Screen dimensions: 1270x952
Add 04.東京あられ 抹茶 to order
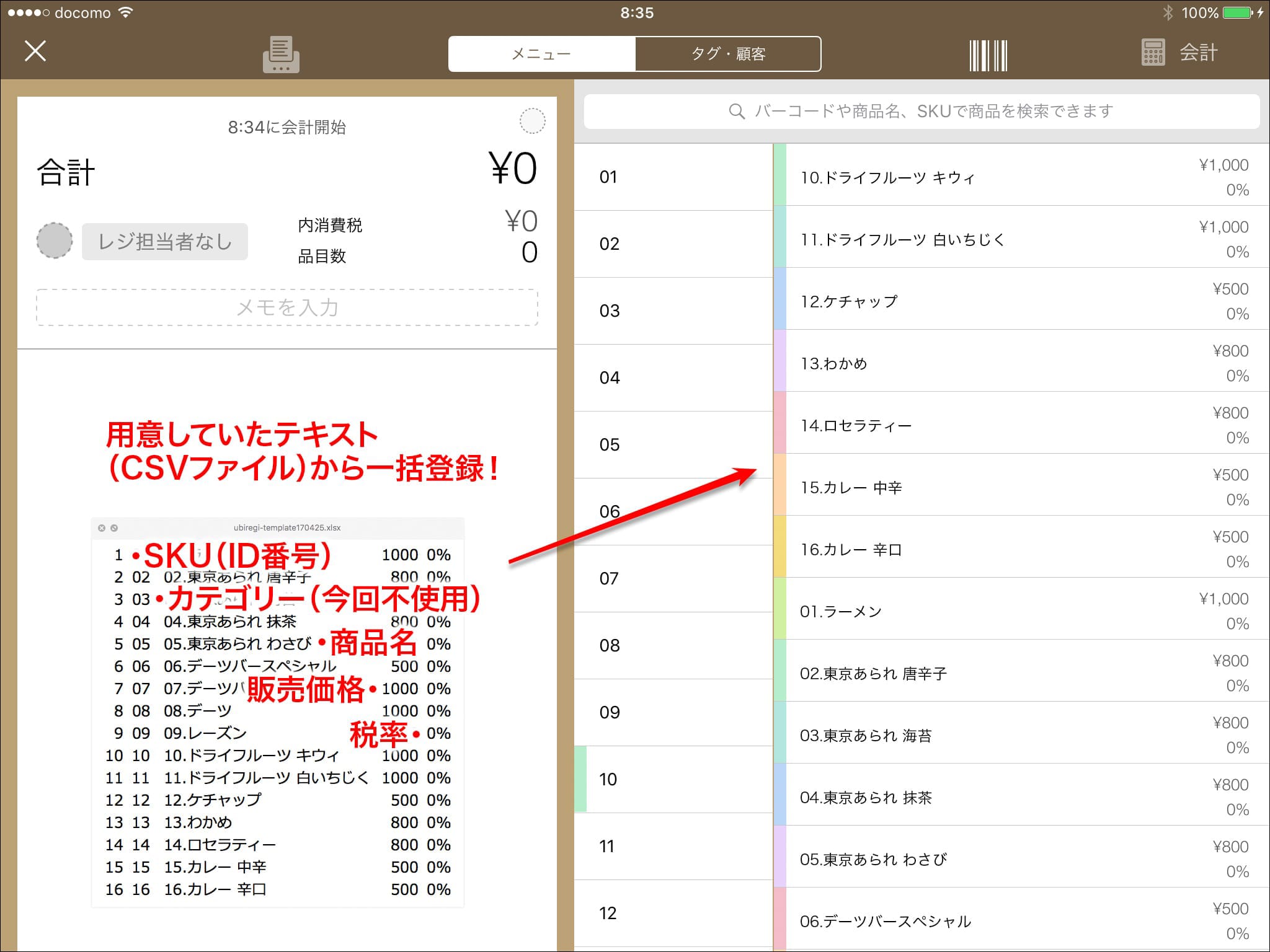click(1021, 795)
